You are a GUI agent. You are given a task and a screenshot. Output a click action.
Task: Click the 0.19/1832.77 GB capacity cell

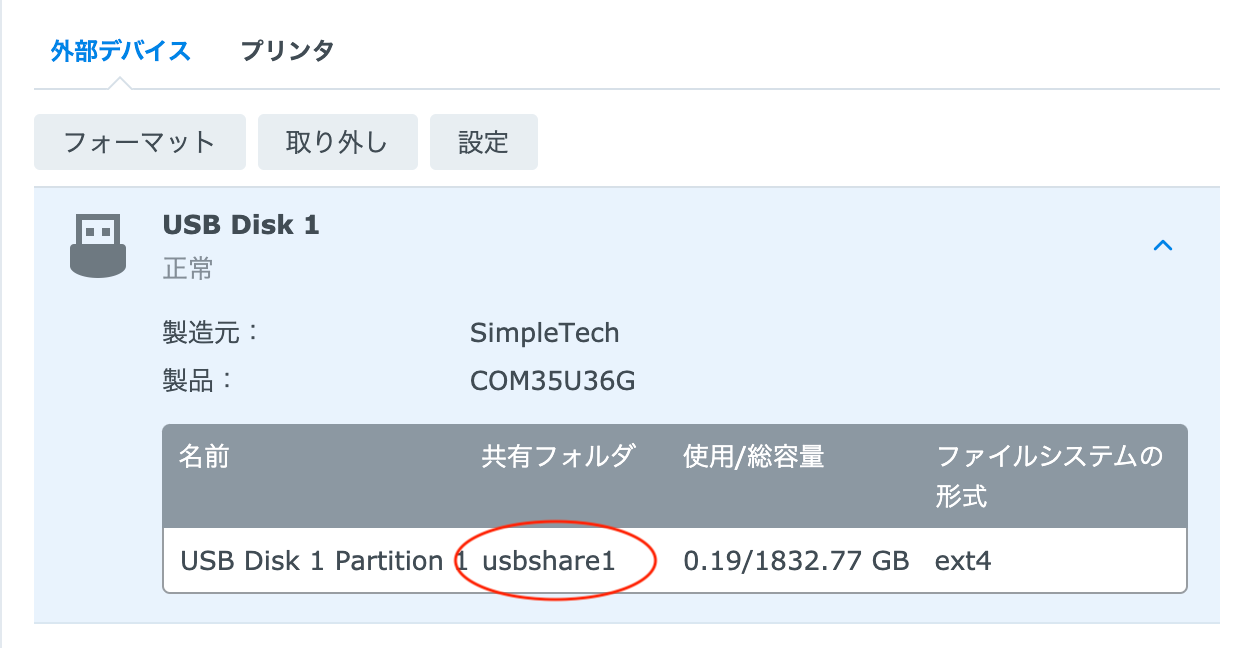click(x=796, y=560)
